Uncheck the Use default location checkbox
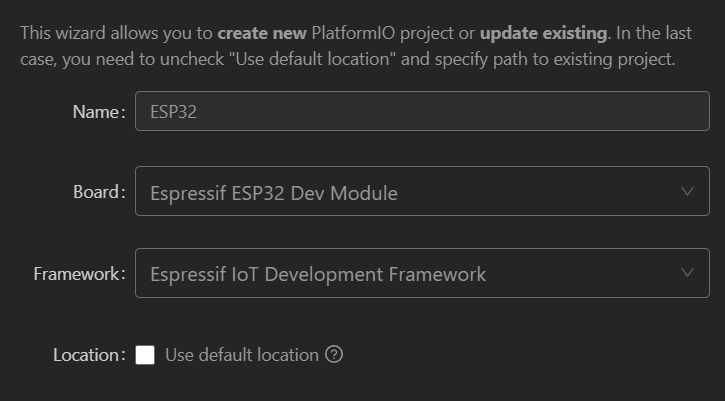Viewport: 725px width, 401px height. [x=145, y=355]
